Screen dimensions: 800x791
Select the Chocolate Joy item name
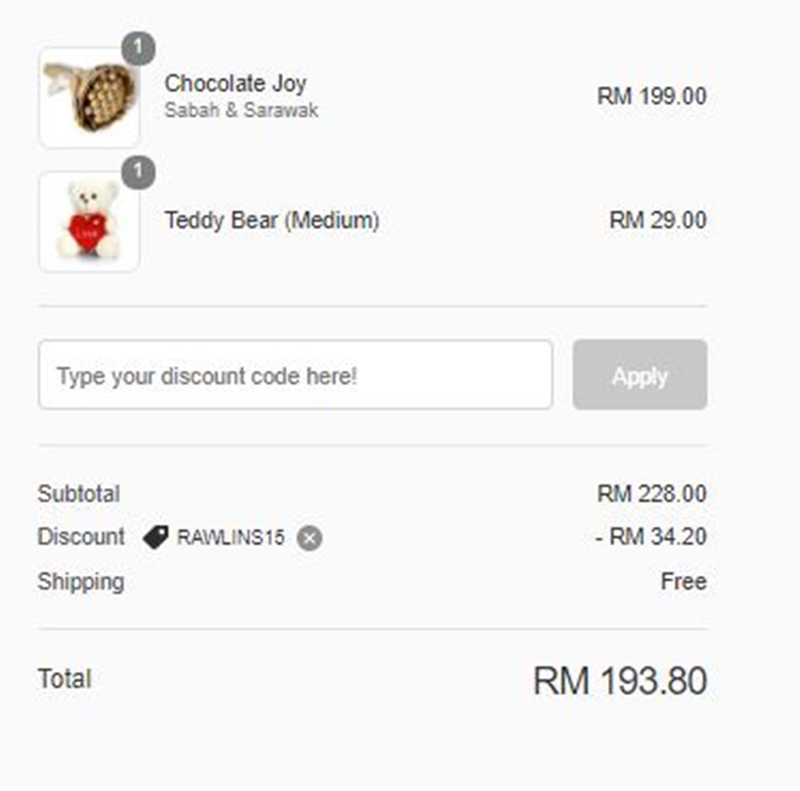pos(235,84)
